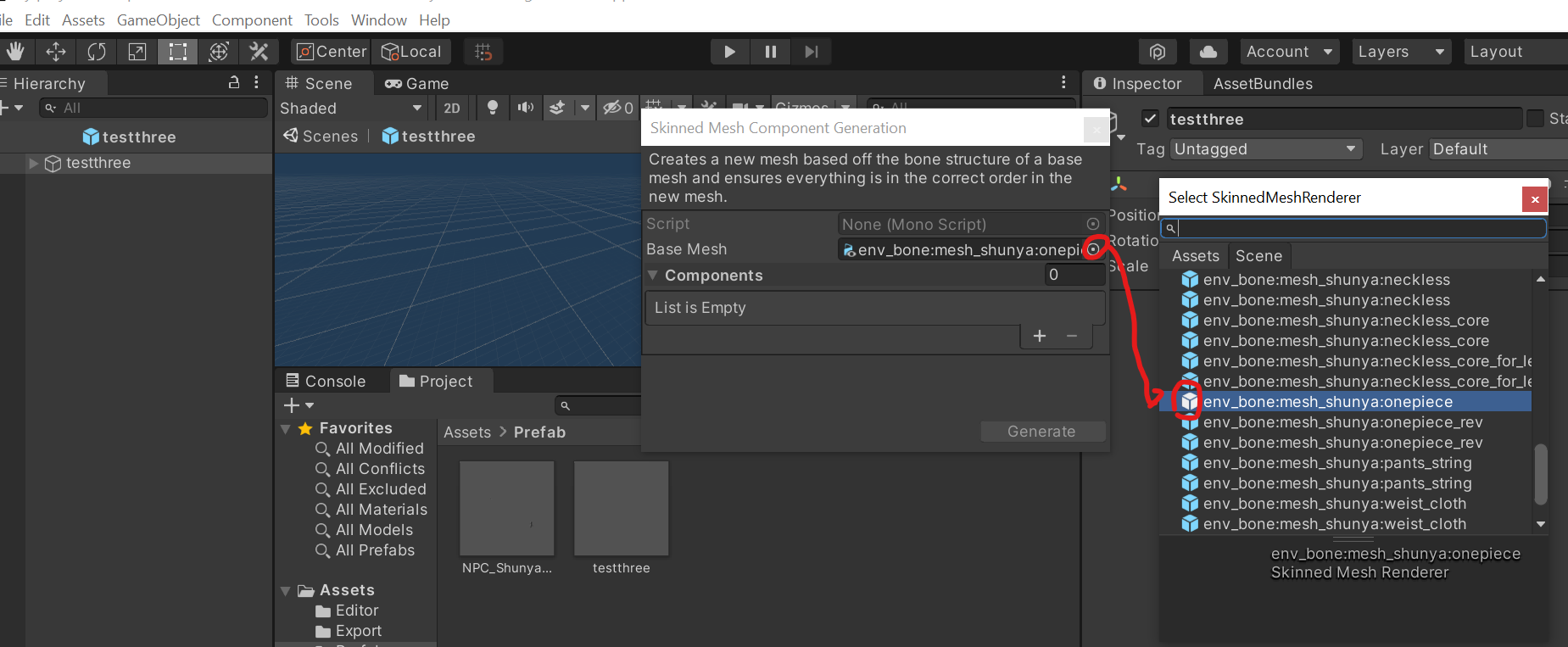The width and height of the screenshot is (1568, 647).
Task: Open the Window menu
Action: [x=378, y=20]
